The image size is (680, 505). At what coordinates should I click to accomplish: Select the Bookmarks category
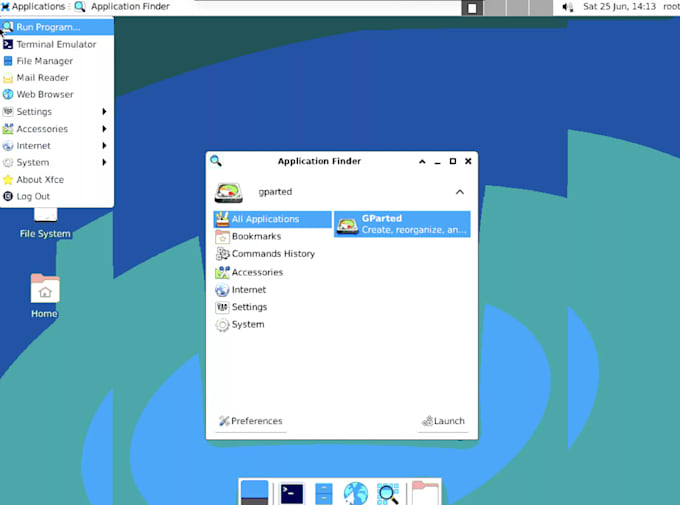tap(273, 236)
